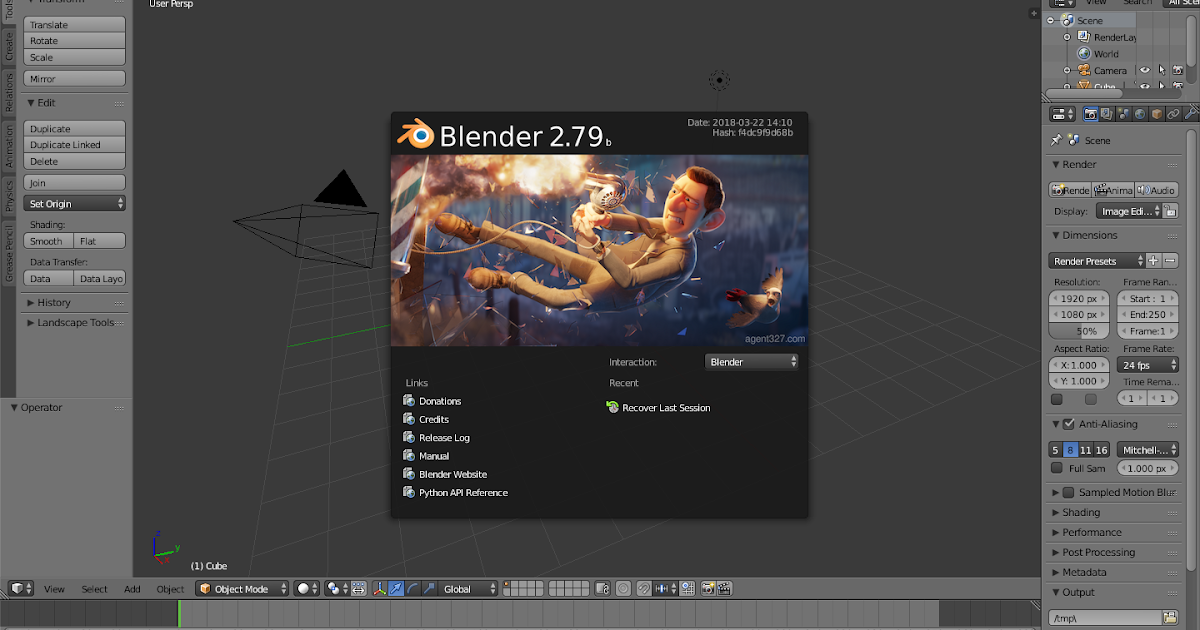Open Global transform orientation dropdown
Image resolution: width=1200 pixels, height=630 pixels.
click(468, 589)
